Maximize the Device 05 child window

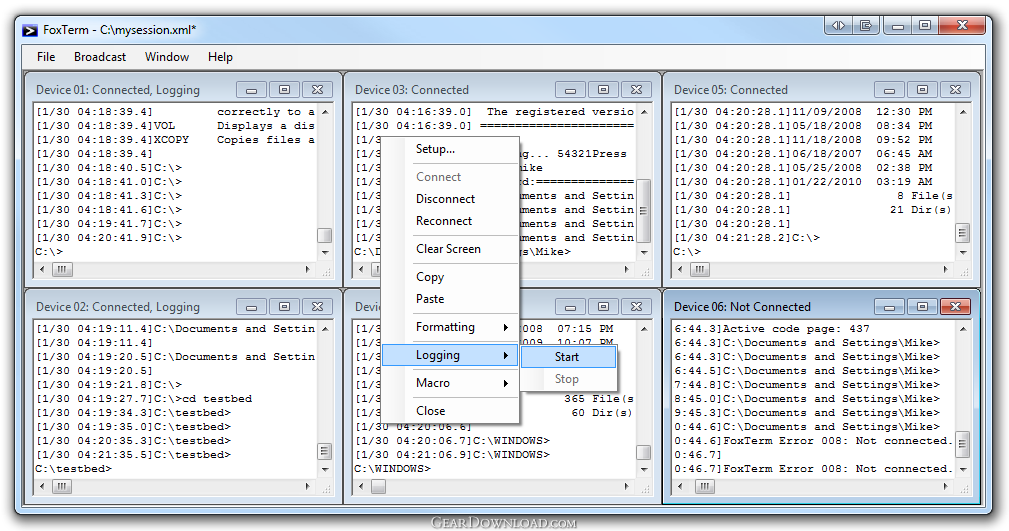point(922,90)
